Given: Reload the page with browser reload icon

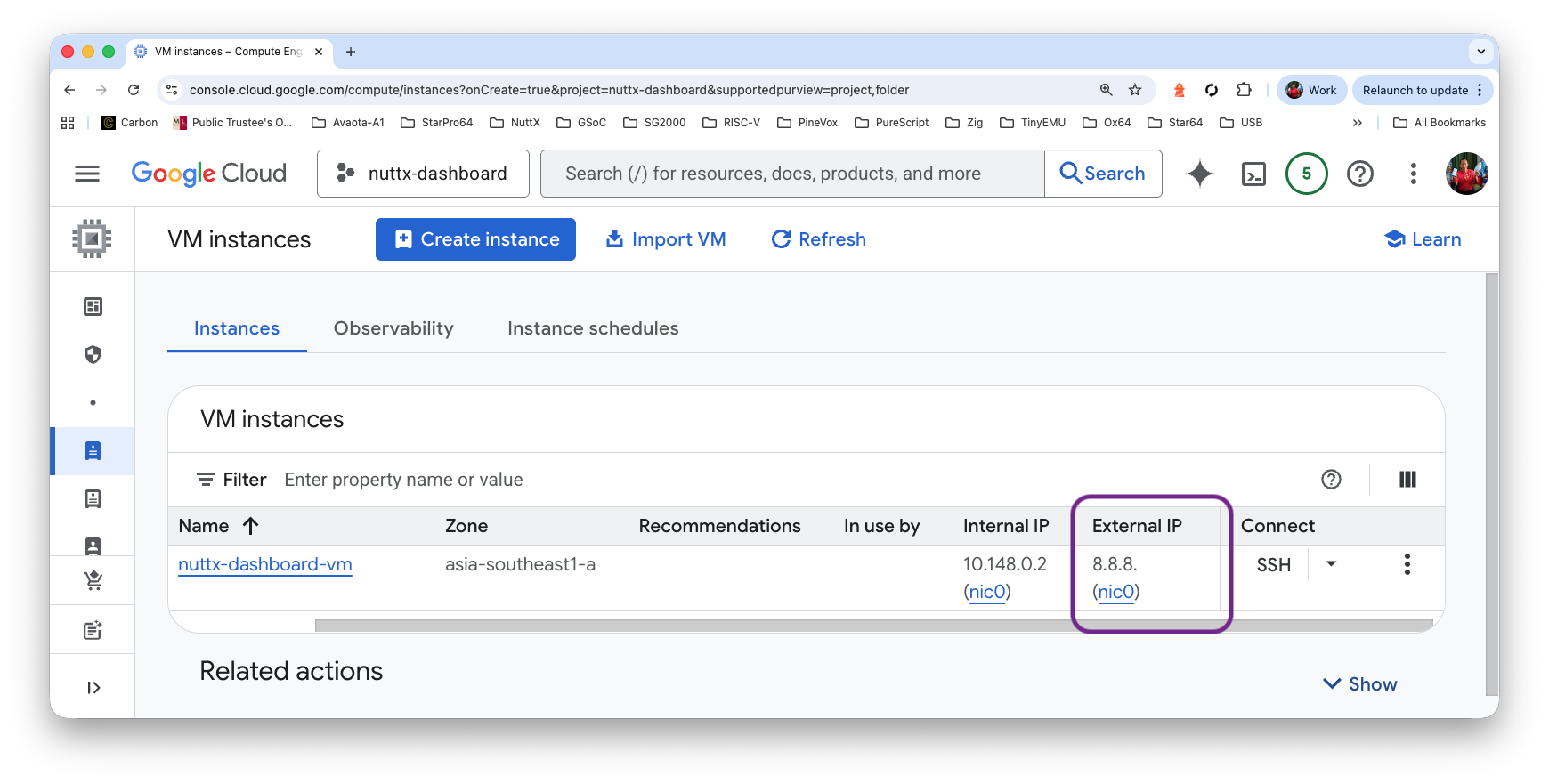Looking at the screenshot, I should 134,90.
